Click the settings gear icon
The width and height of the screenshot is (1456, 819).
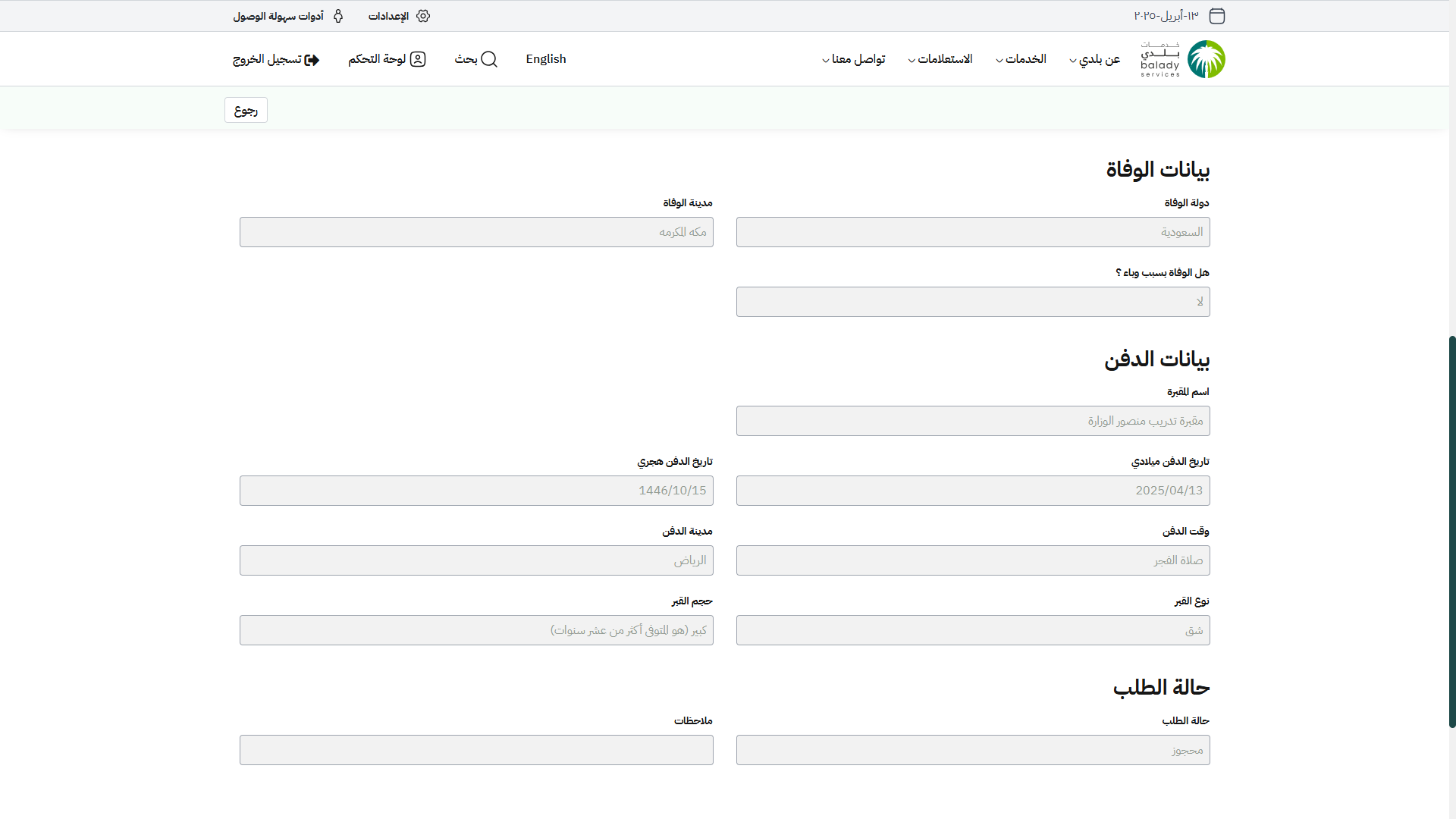[423, 16]
